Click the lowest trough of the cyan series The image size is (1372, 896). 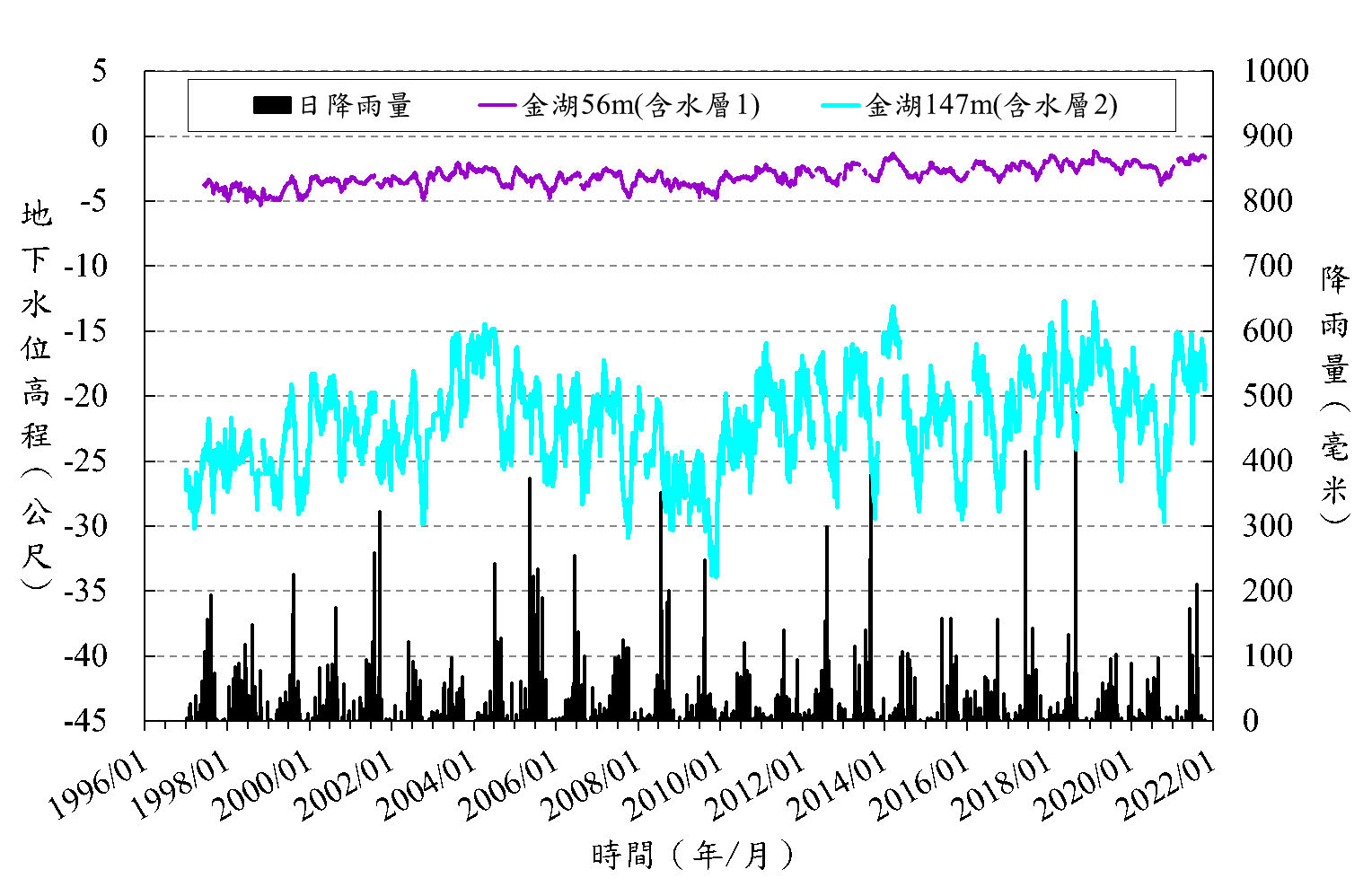(x=715, y=575)
